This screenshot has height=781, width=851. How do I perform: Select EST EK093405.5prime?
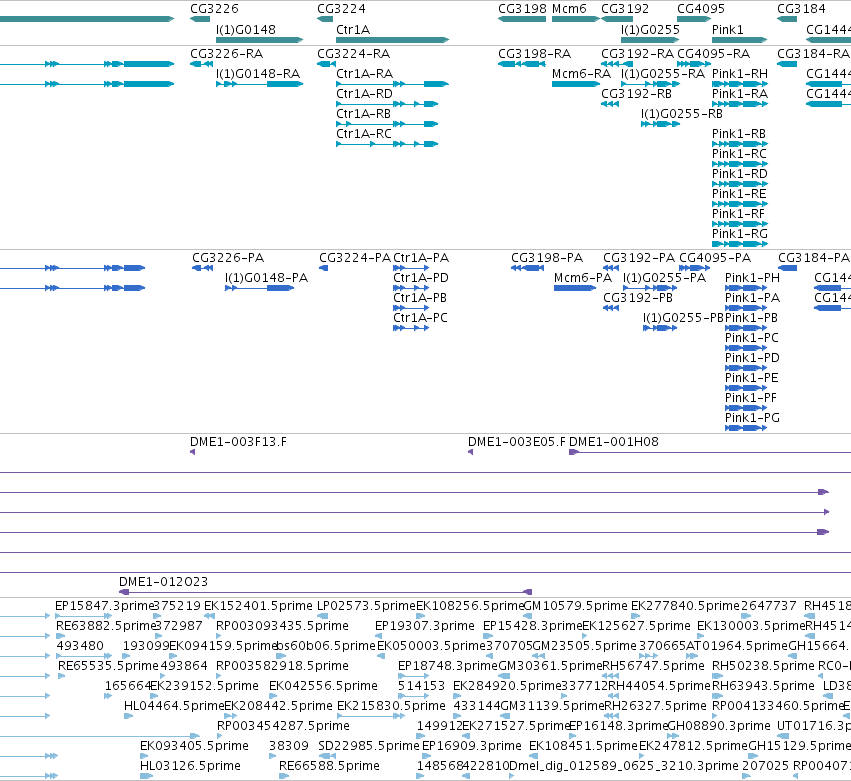194,746
